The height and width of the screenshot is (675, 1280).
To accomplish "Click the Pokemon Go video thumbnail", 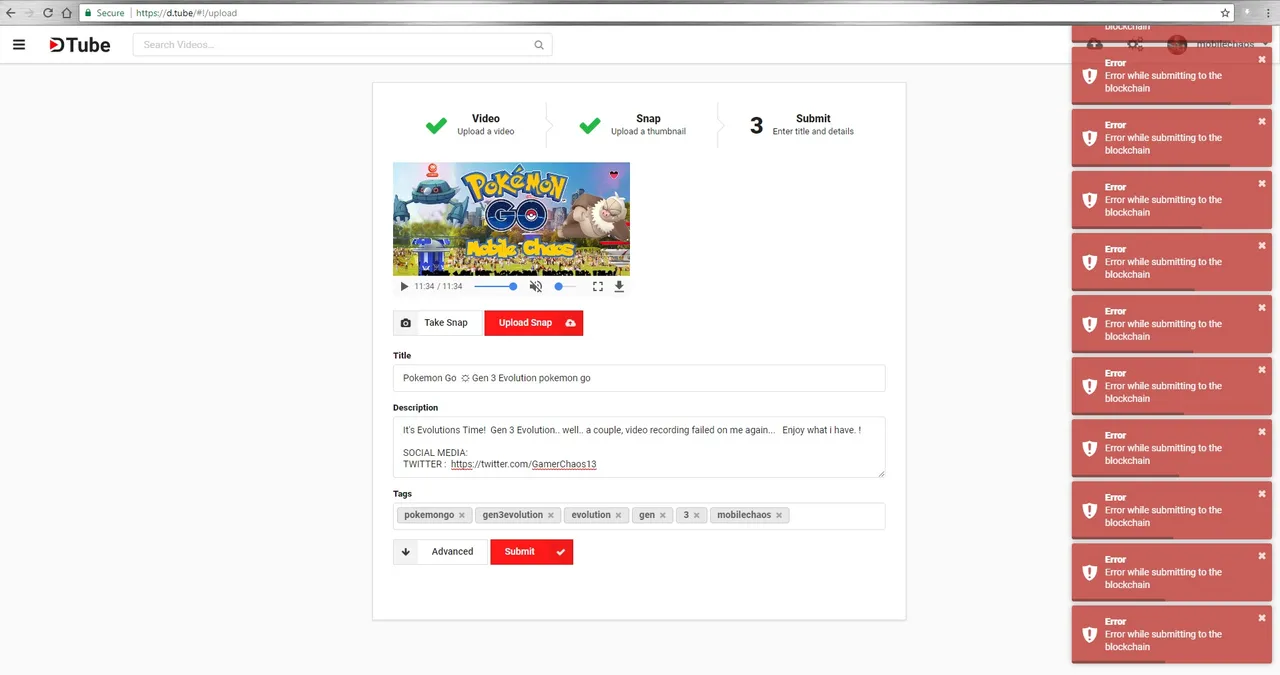I will [511, 219].
